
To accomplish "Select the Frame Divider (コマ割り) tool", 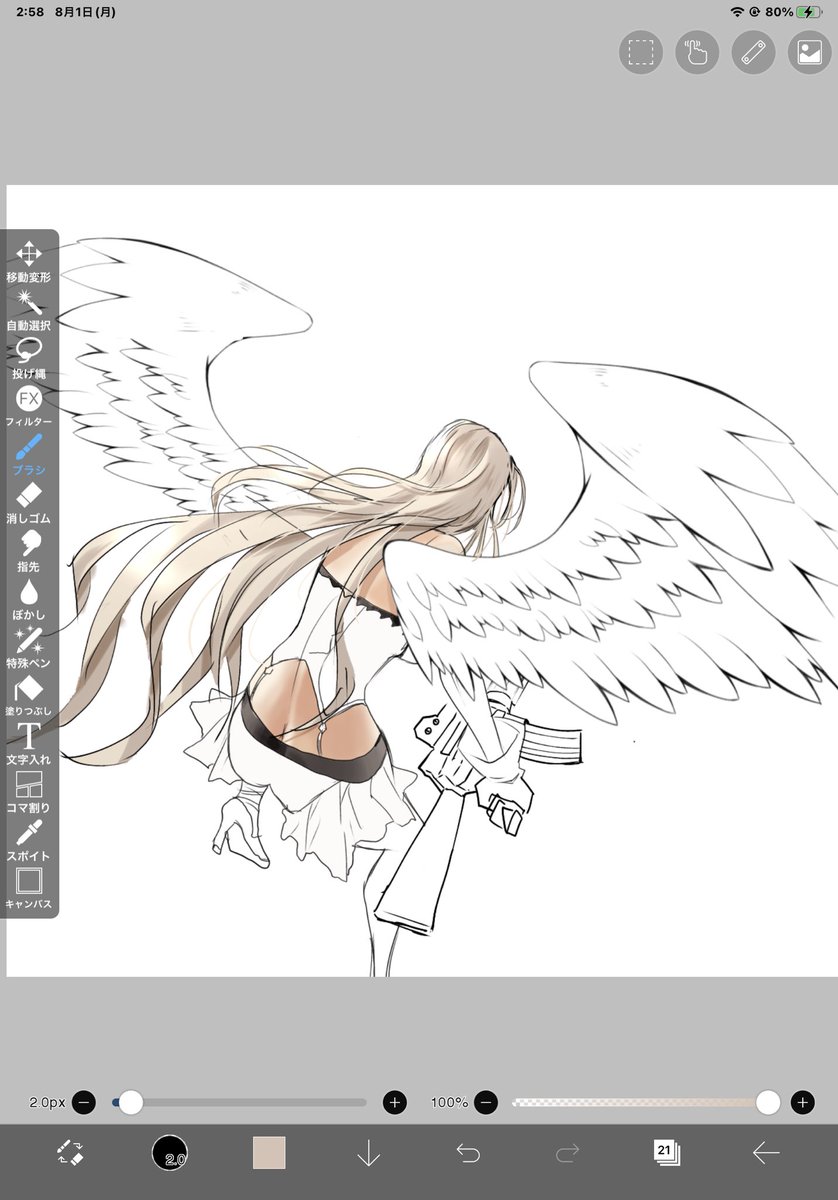I will click(28, 793).
